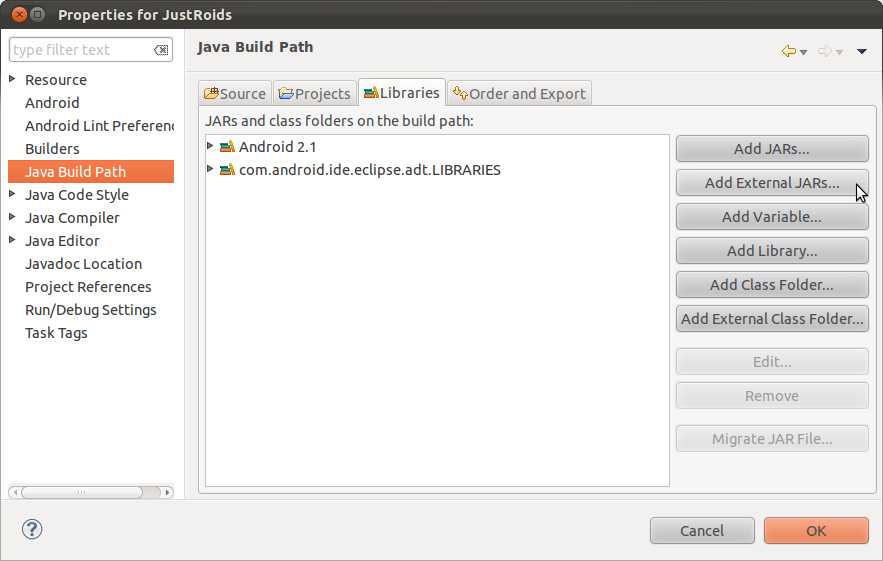Select Android in the properties tree
Screen dimensions: 883x561
(x=52, y=103)
